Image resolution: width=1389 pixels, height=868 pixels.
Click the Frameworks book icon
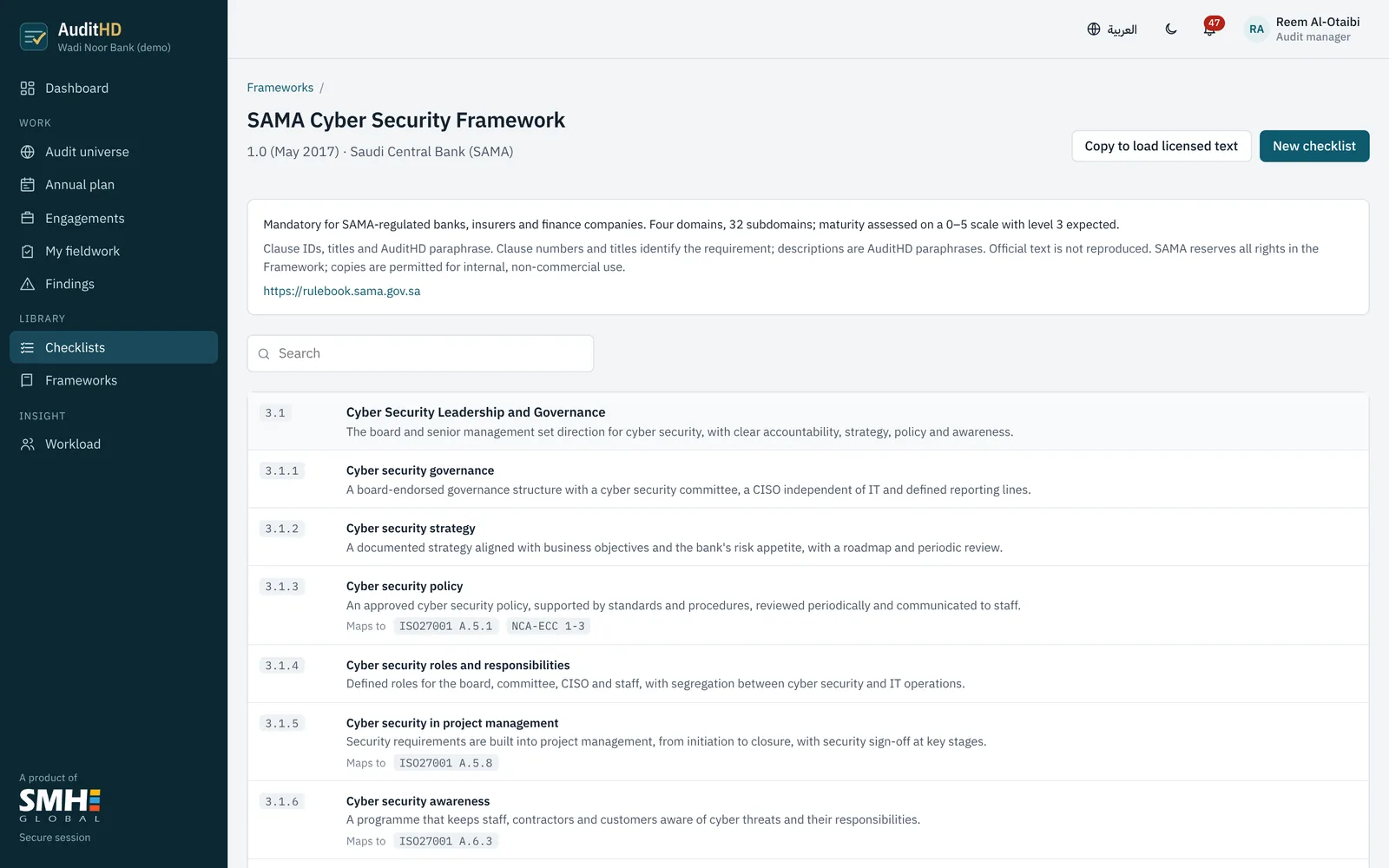28,380
